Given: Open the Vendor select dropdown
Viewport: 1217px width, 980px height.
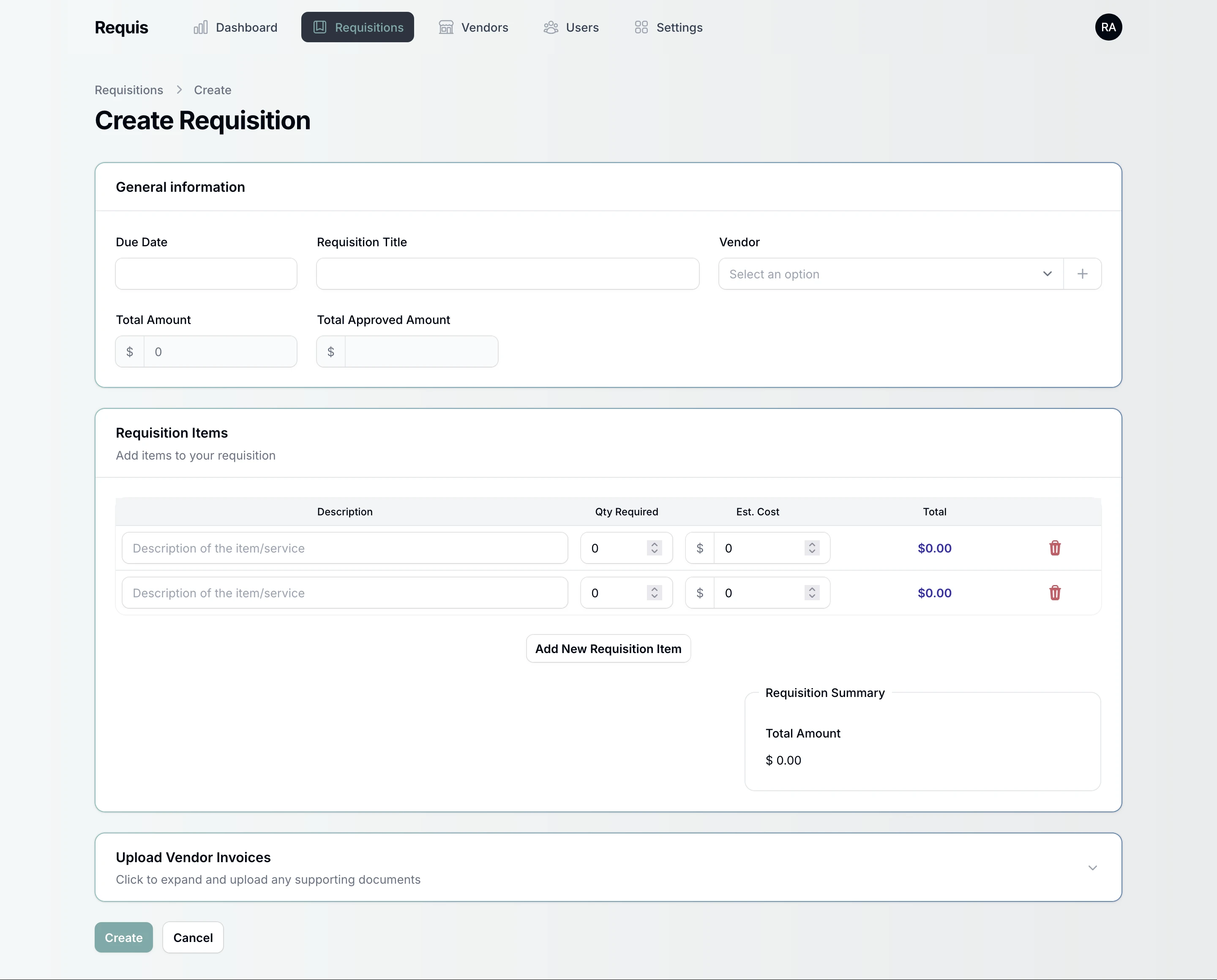Looking at the screenshot, I should point(891,274).
